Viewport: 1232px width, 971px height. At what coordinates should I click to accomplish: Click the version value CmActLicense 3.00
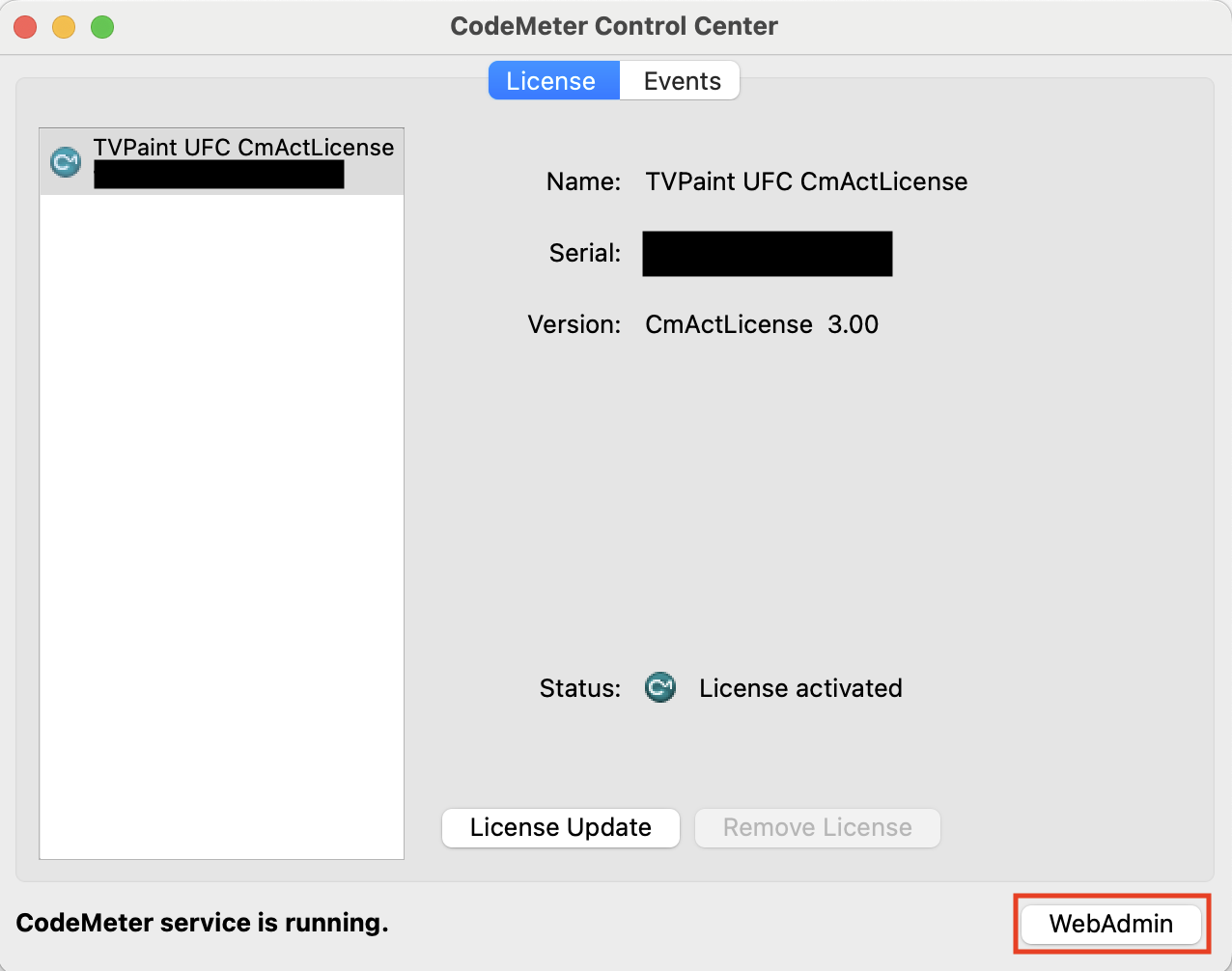pyautogui.click(x=762, y=324)
